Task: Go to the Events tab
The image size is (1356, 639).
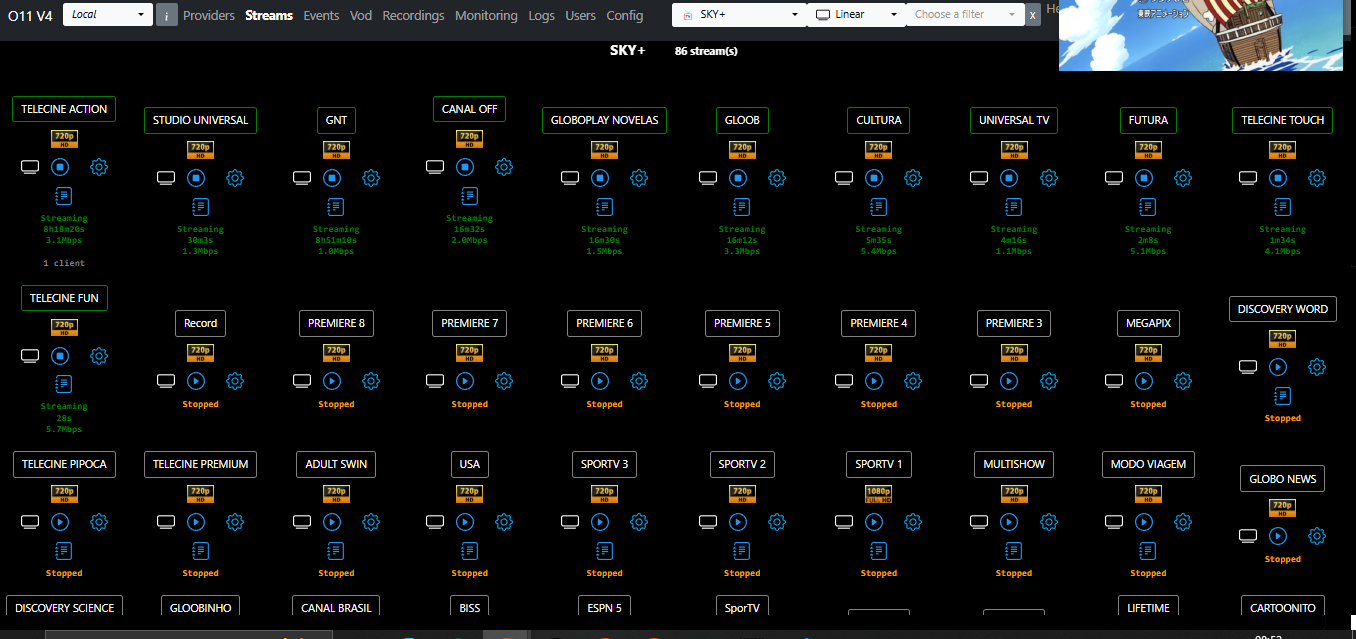Action: (x=321, y=15)
